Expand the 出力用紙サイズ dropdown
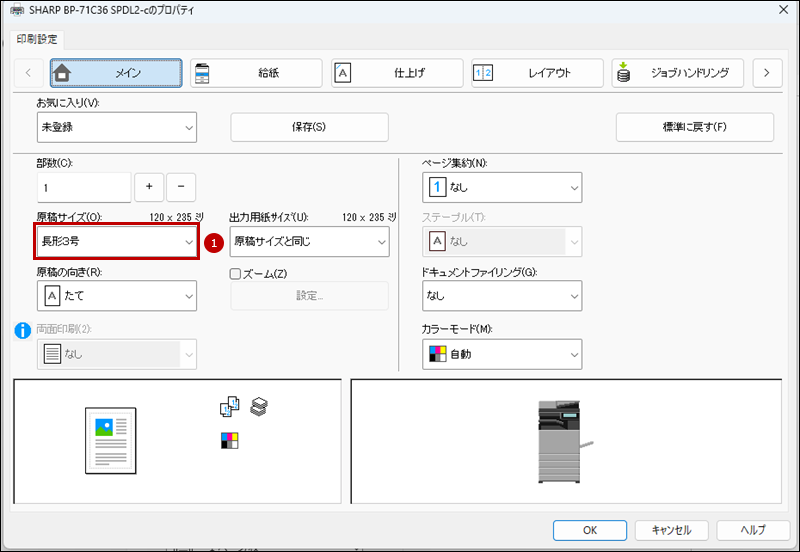 tap(309, 241)
